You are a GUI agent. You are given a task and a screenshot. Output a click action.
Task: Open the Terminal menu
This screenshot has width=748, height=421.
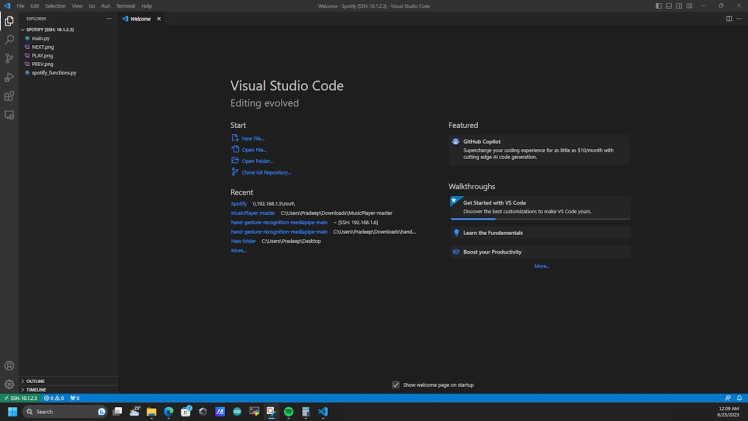pos(125,6)
